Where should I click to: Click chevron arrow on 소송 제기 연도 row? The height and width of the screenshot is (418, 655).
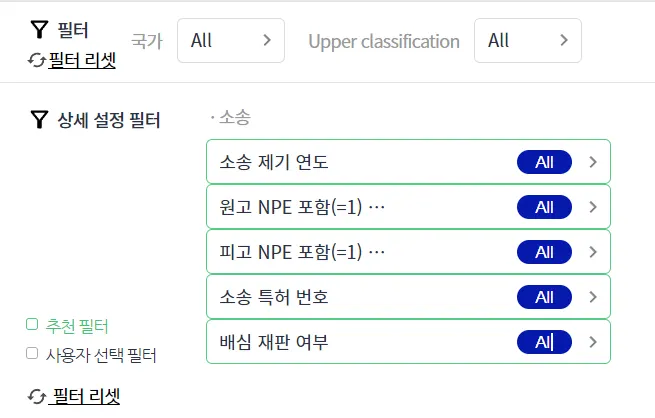[593, 162]
